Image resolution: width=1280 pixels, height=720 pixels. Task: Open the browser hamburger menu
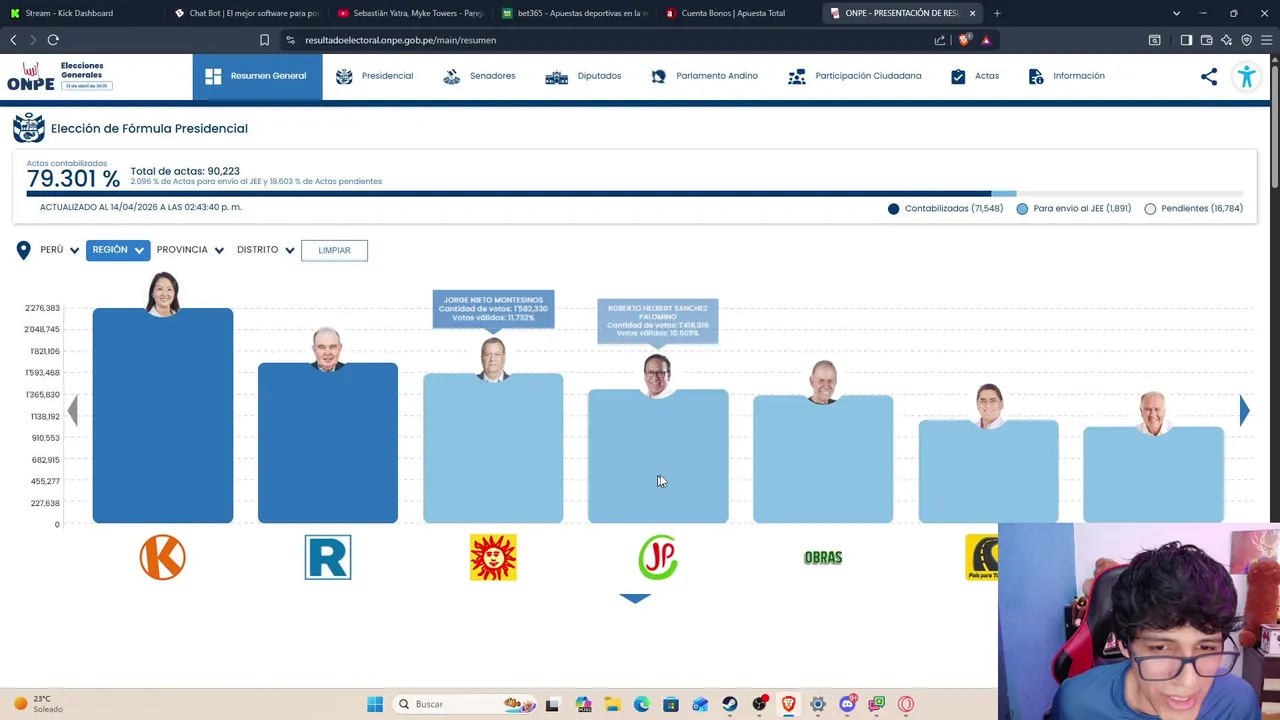click(1267, 40)
